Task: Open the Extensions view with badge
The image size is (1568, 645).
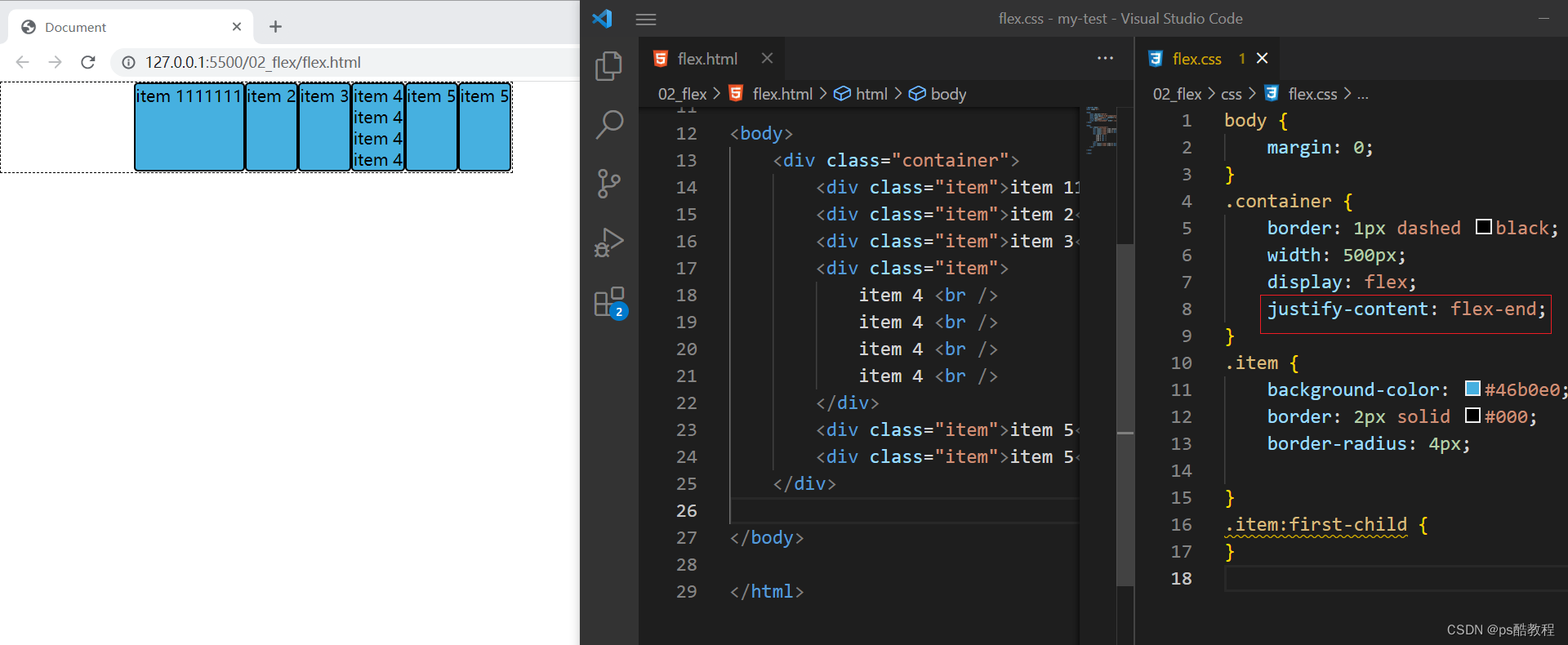Action: 609,302
